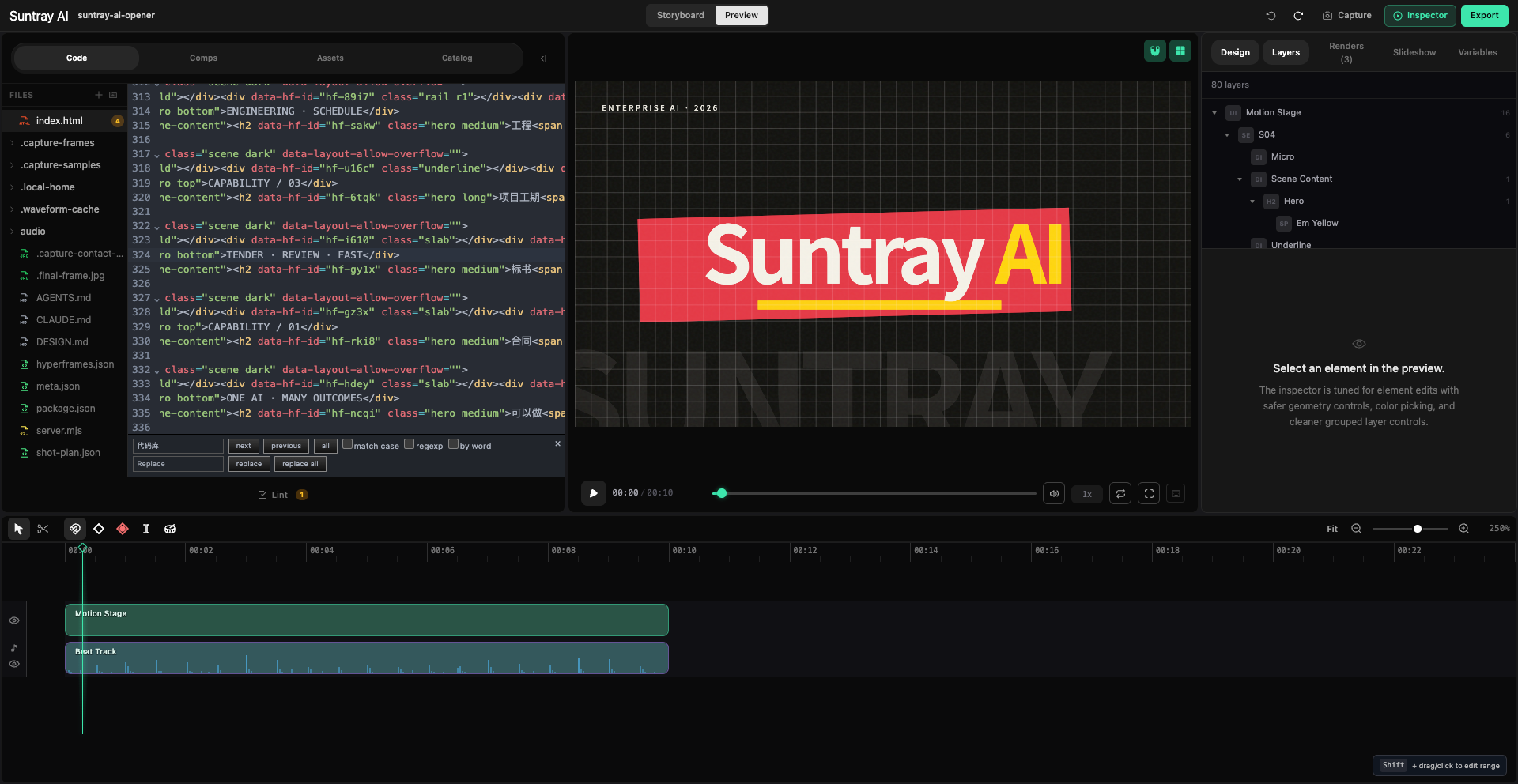
Task: Select the text cursor tool in timeline
Action: (x=146, y=529)
